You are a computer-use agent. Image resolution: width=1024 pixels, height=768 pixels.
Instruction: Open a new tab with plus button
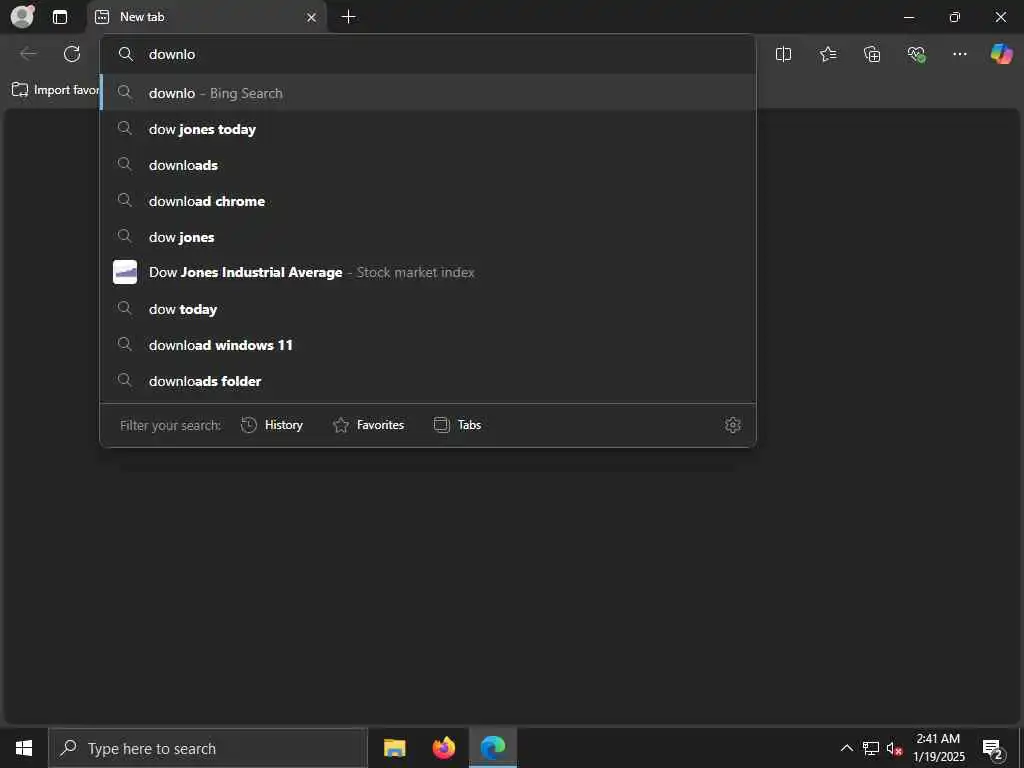(x=349, y=17)
